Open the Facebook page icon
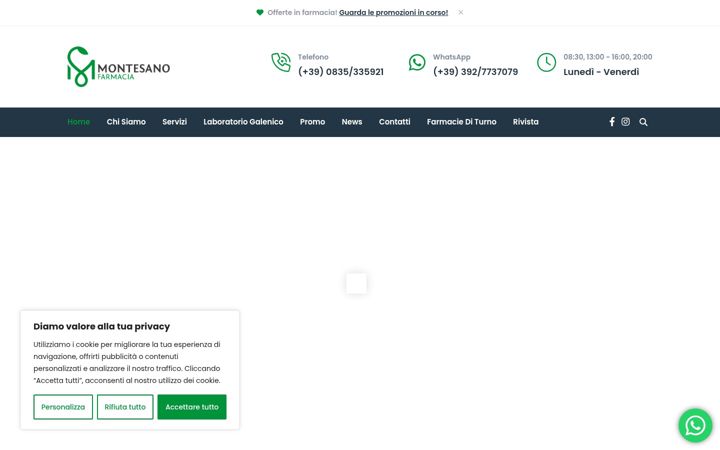Screen dimensions: 720x450 pos(612,122)
